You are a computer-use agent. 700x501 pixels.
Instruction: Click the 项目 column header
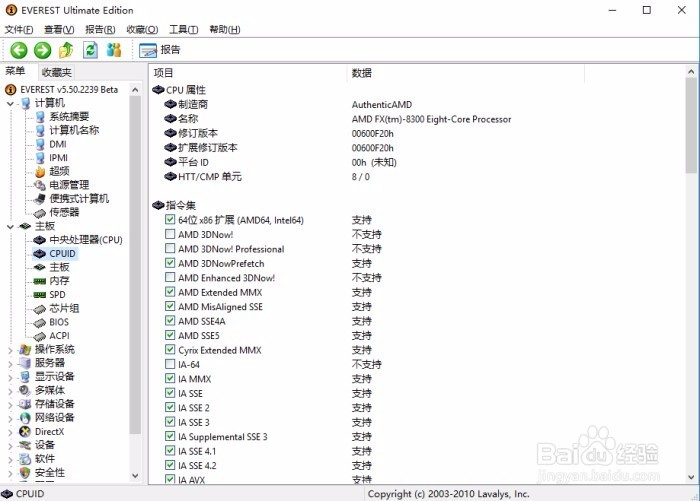coord(248,73)
